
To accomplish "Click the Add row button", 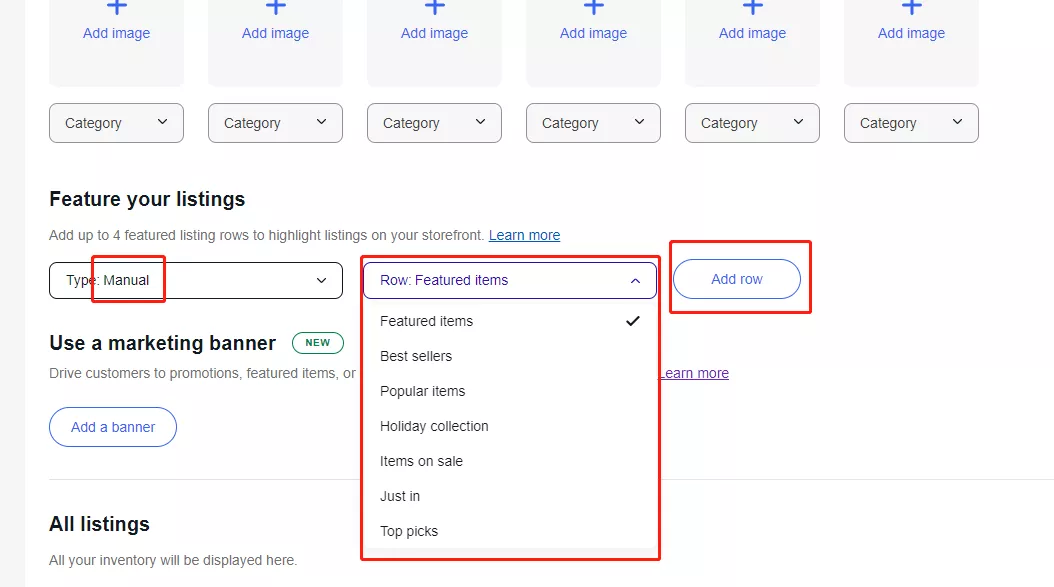I will click(x=737, y=279).
